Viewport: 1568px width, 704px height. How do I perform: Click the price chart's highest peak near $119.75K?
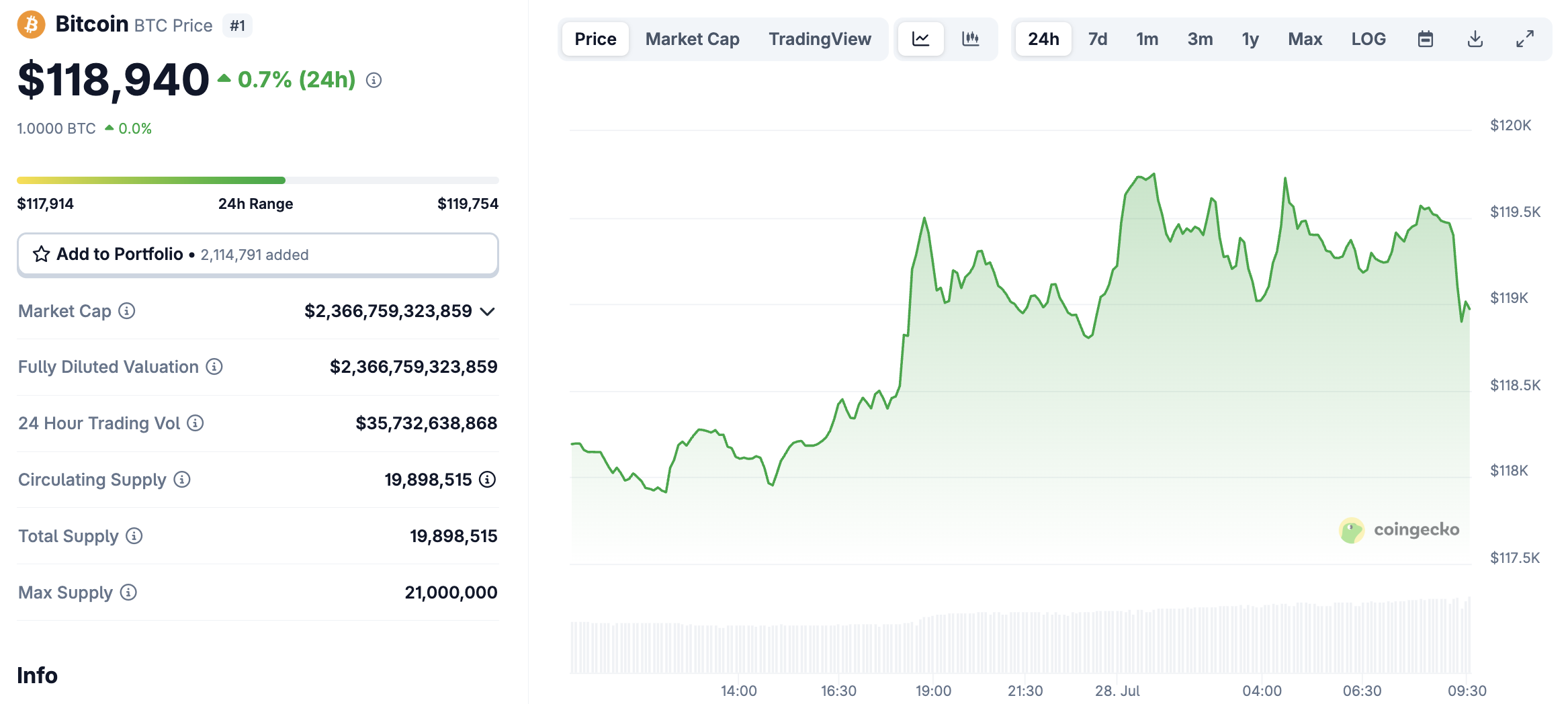coord(1153,175)
